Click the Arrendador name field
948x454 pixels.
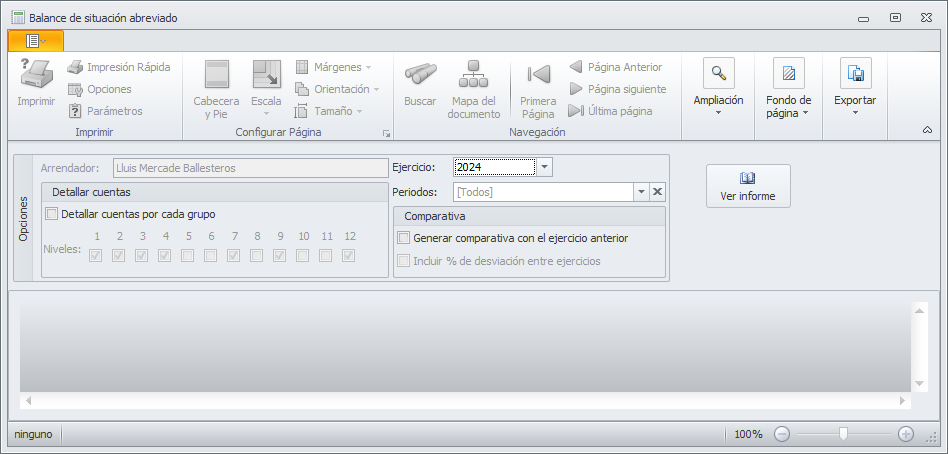click(250, 168)
